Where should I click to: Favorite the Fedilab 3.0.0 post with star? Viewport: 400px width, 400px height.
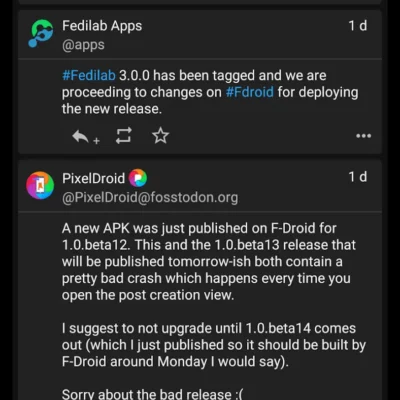(160, 136)
